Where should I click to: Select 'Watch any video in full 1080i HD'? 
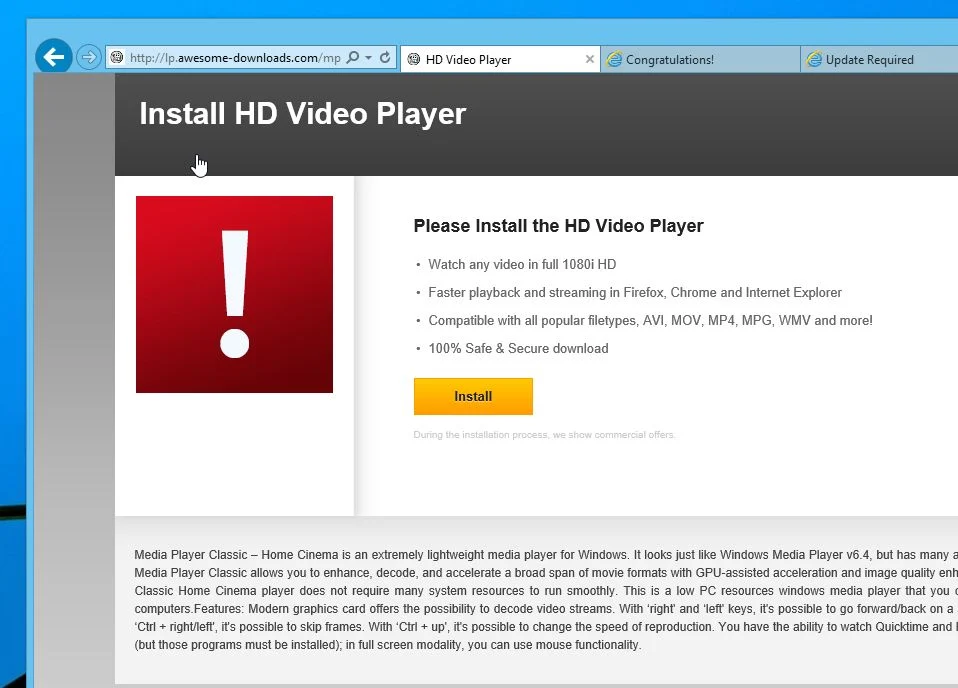click(522, 265)
